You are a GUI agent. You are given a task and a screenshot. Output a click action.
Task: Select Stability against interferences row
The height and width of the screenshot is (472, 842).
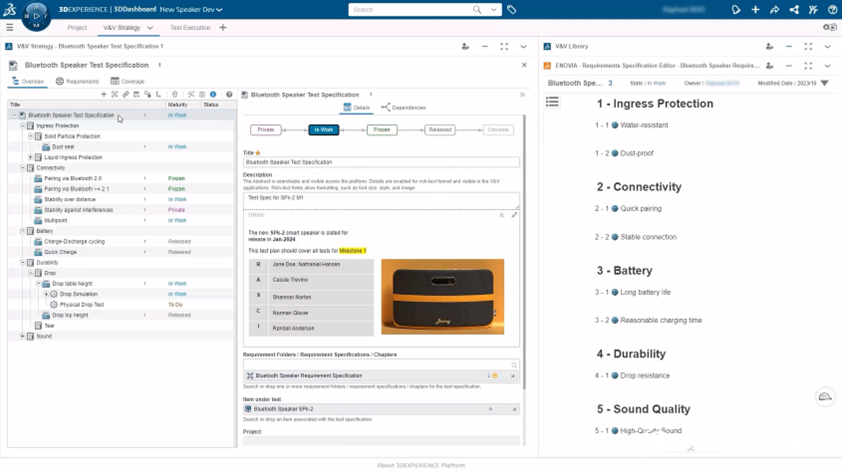click(122, 210)
